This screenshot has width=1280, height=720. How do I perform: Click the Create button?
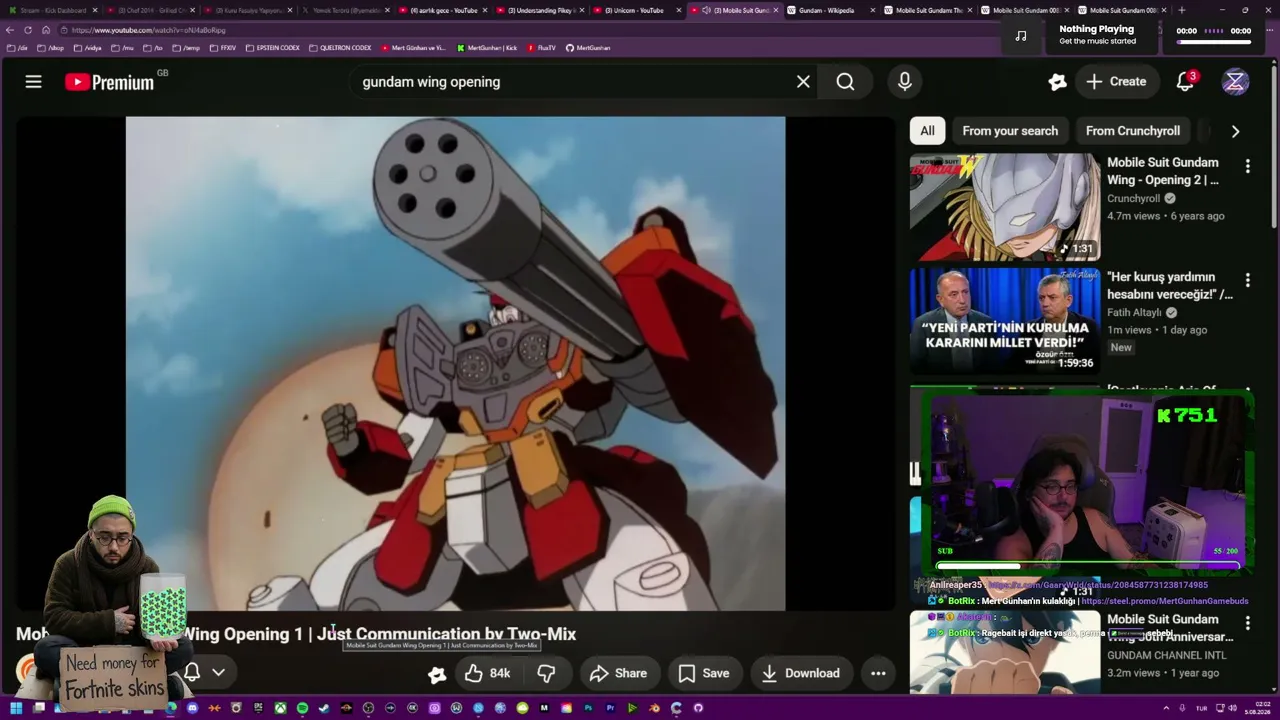1116,82
